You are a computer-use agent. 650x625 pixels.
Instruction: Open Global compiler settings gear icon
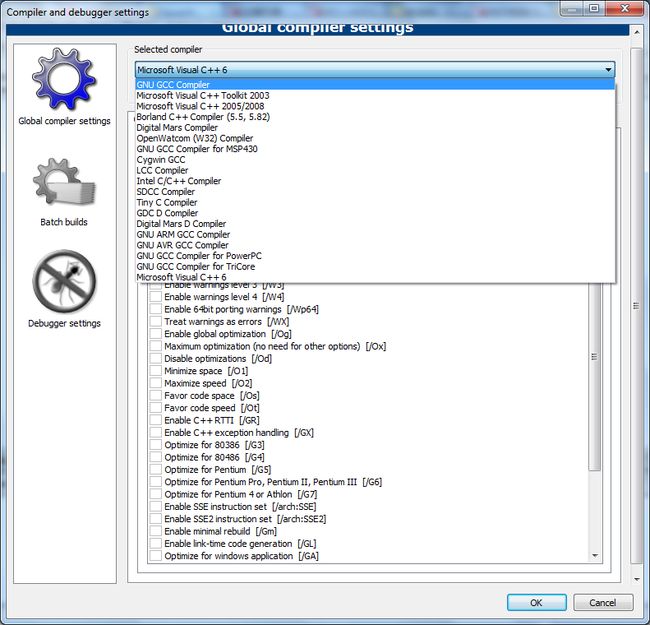(x=64, y=79)
